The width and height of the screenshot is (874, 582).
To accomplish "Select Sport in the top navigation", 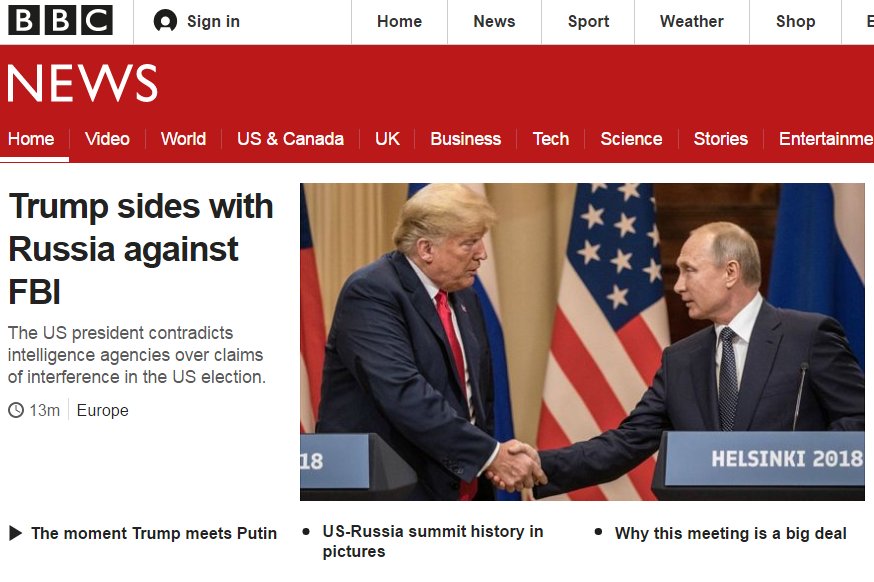I will [588, 21].
